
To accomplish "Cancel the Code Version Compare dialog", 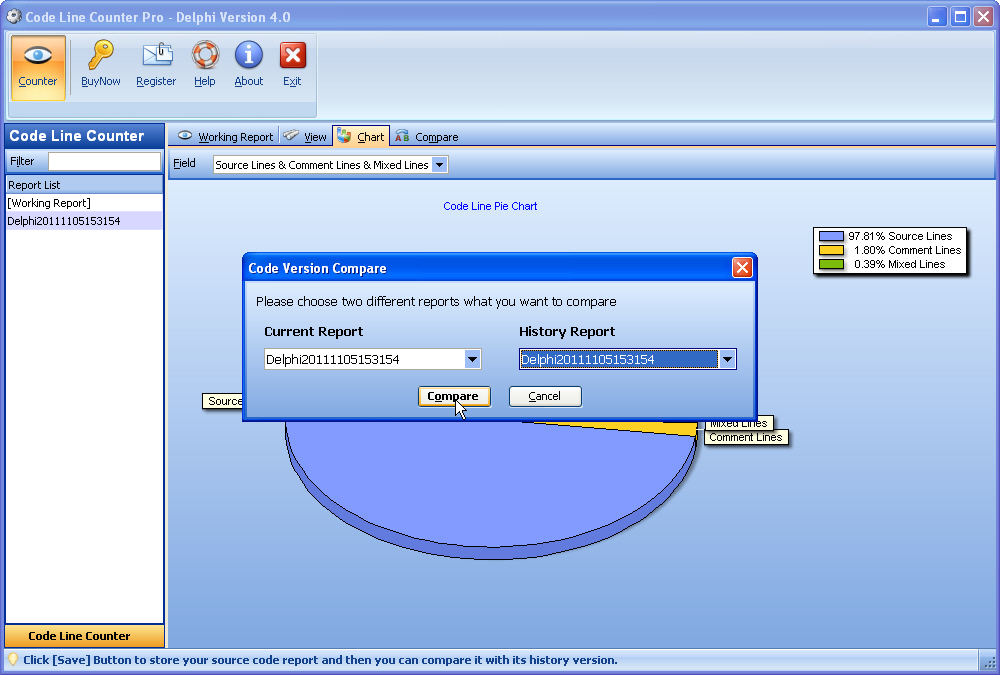I will pos(544,396).
